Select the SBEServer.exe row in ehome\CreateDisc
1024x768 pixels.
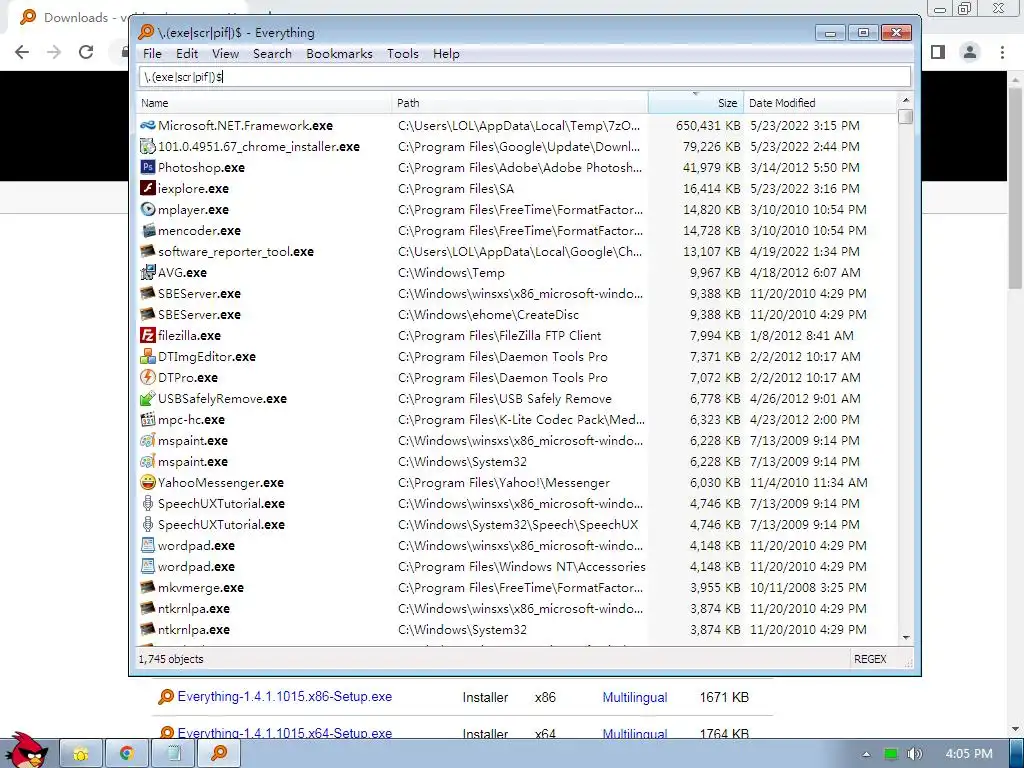(x=518, y=314)
